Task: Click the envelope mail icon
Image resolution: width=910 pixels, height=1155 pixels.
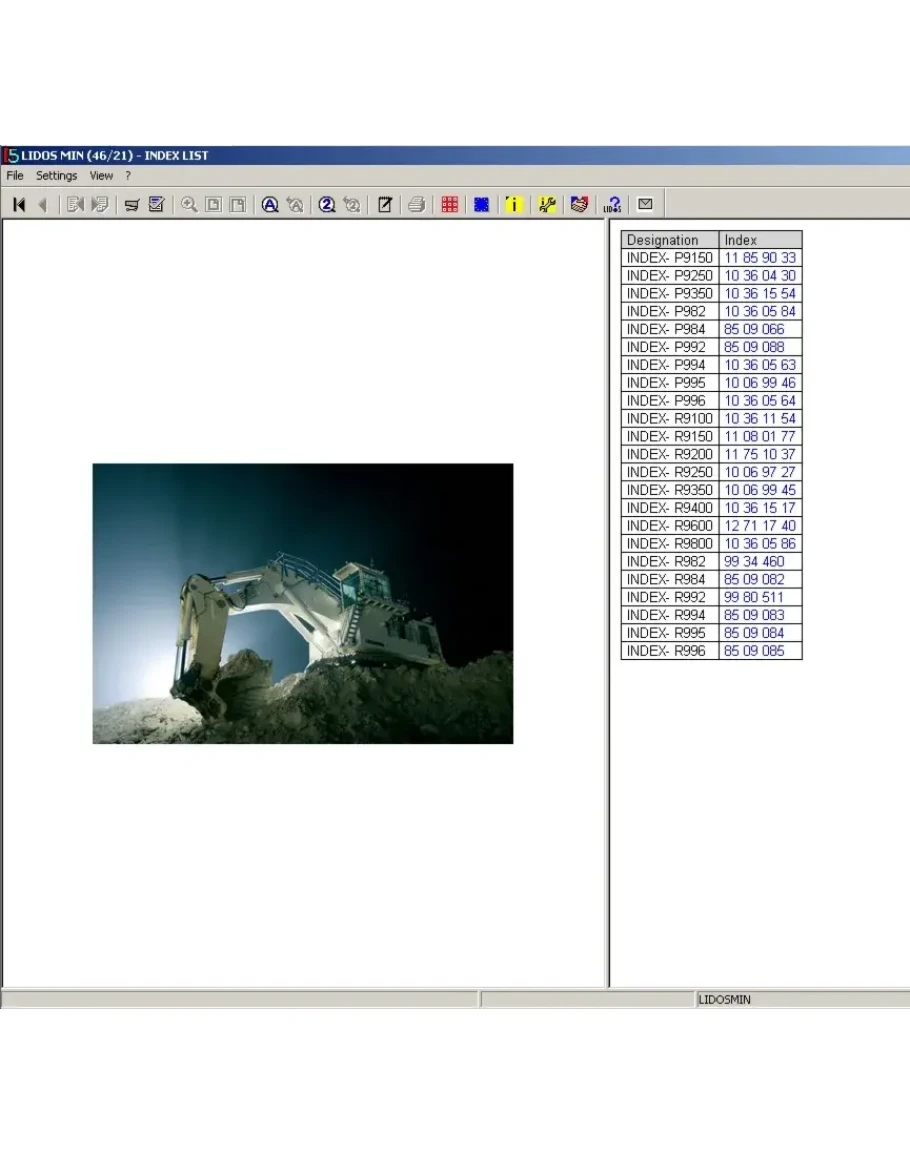Action: [645, 205]
